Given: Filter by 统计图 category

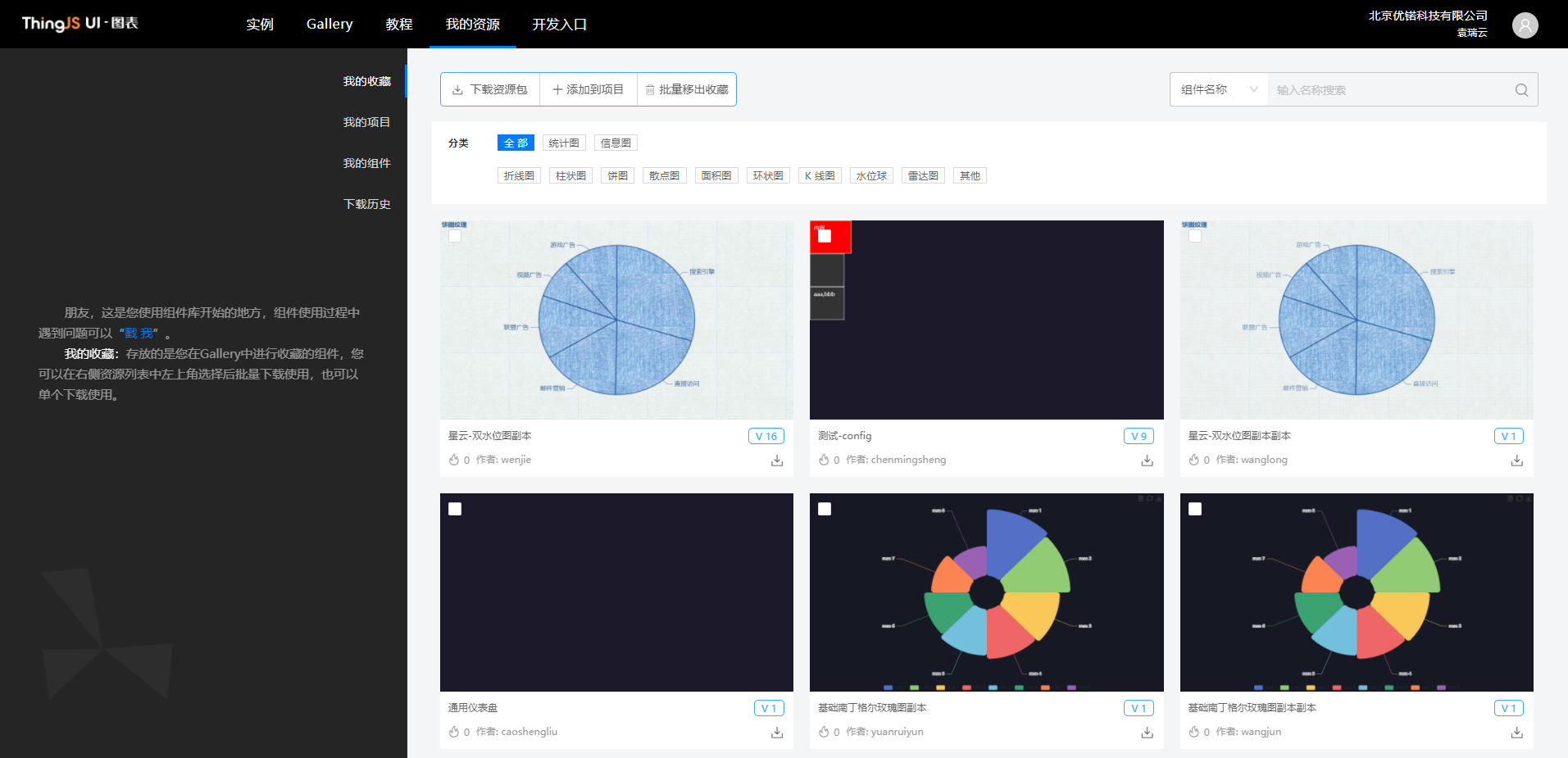Looking at the screenshot, I should tap(564, 143).
